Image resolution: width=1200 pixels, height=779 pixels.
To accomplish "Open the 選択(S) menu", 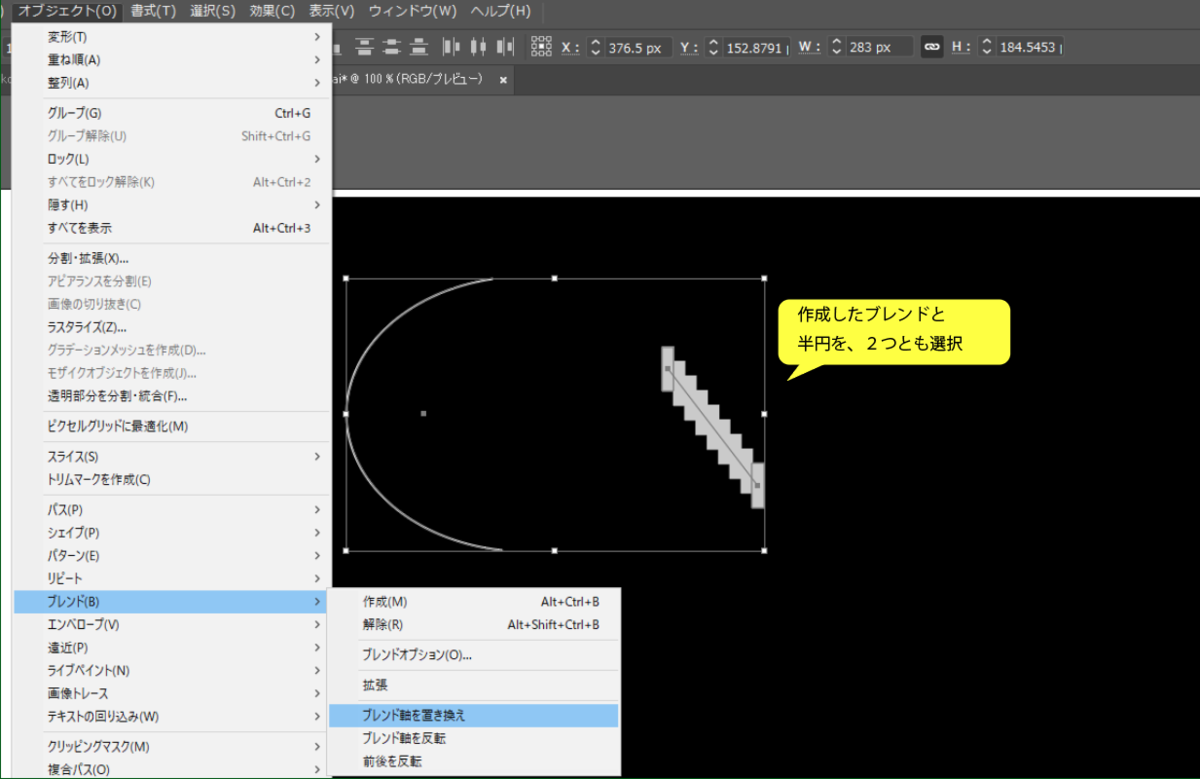I will (x=213, y=11).
